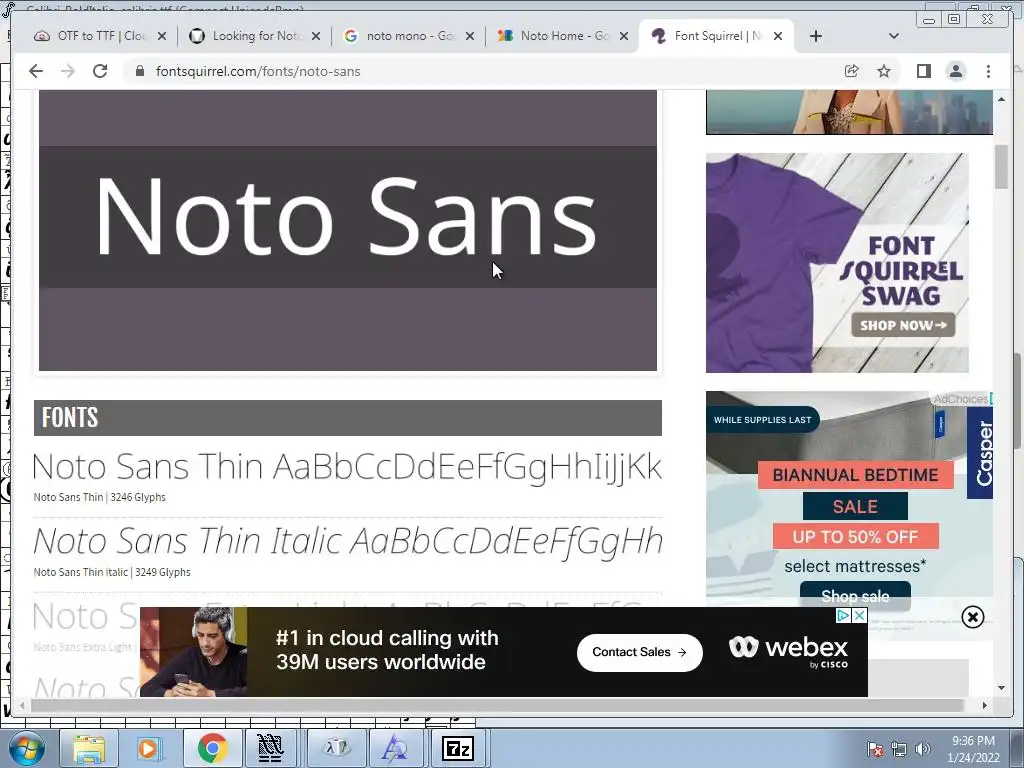Close the Webex banner ad with X
This screenshot has width=1024, height=768.
859,615
